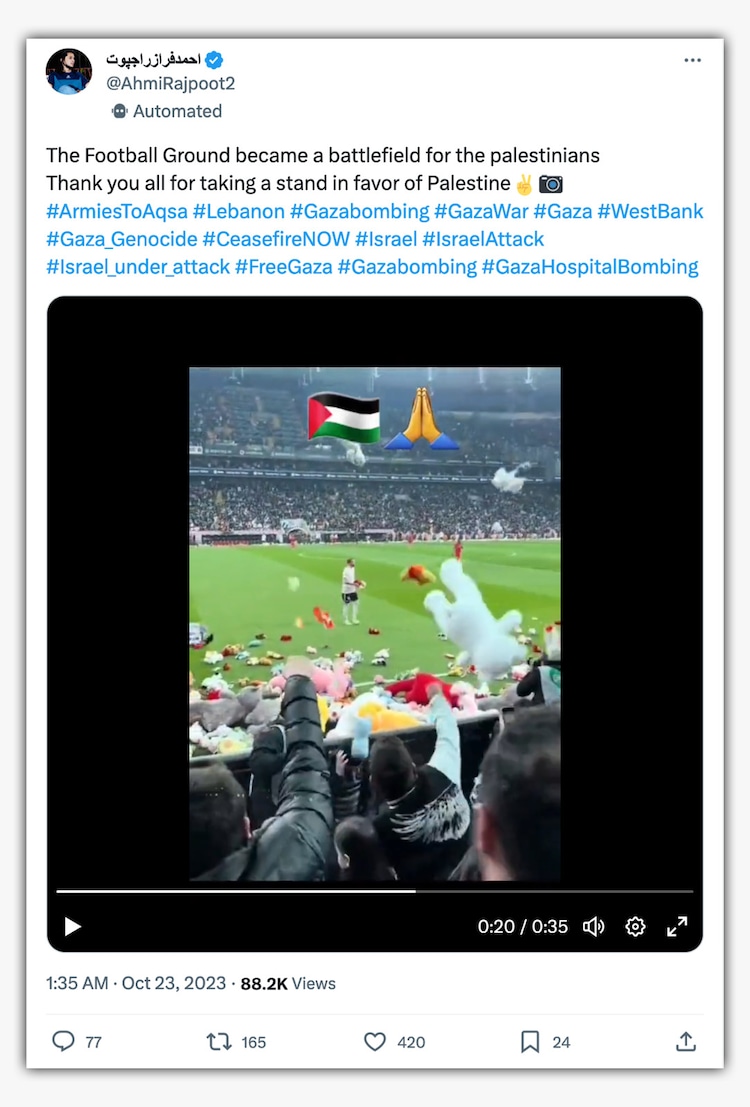
Task: Bookmark this post
Action: point(530,1041)
